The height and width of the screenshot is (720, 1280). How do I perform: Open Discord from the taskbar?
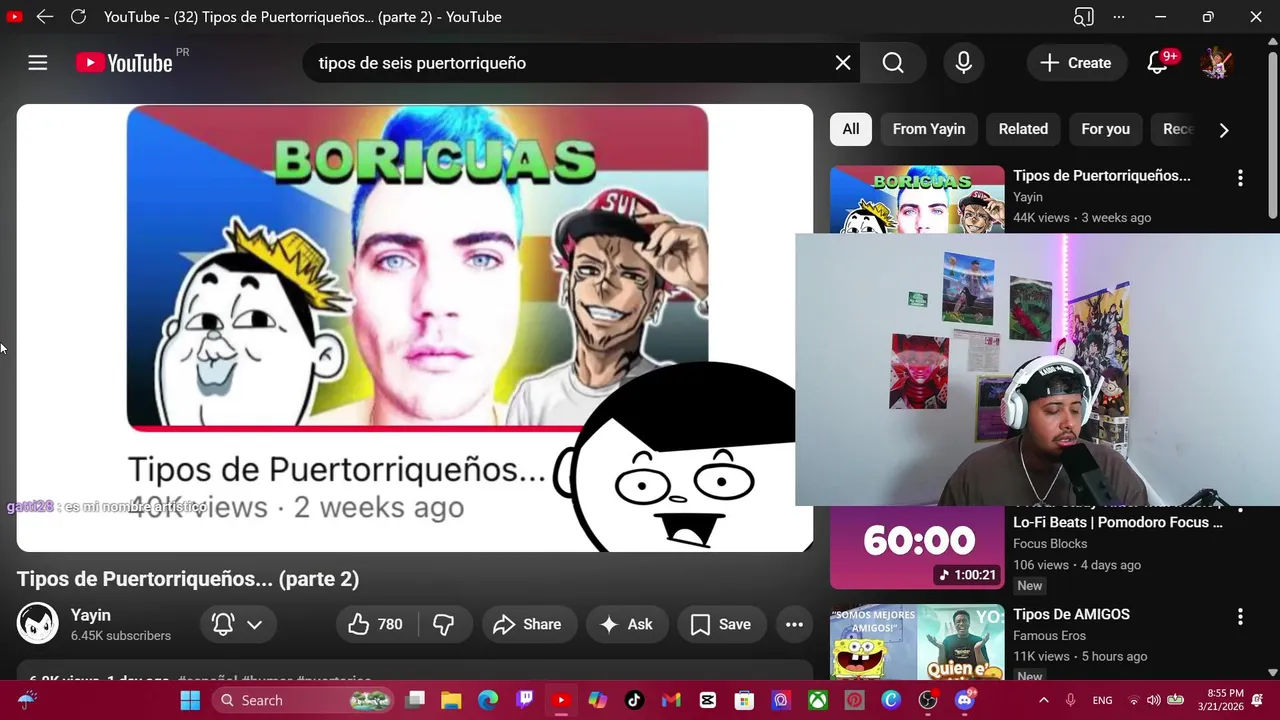click(x=965, y=700)
